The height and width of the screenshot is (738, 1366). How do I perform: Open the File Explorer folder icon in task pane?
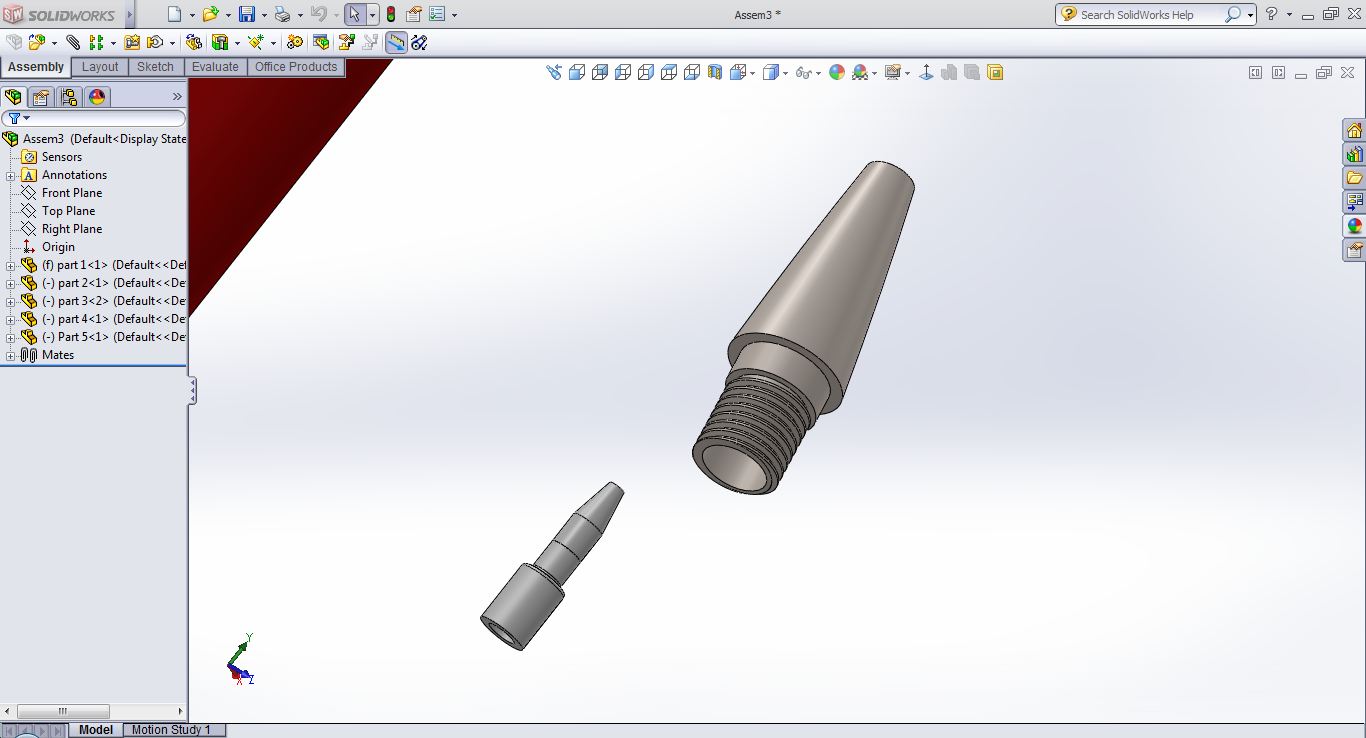point(1354,178)
